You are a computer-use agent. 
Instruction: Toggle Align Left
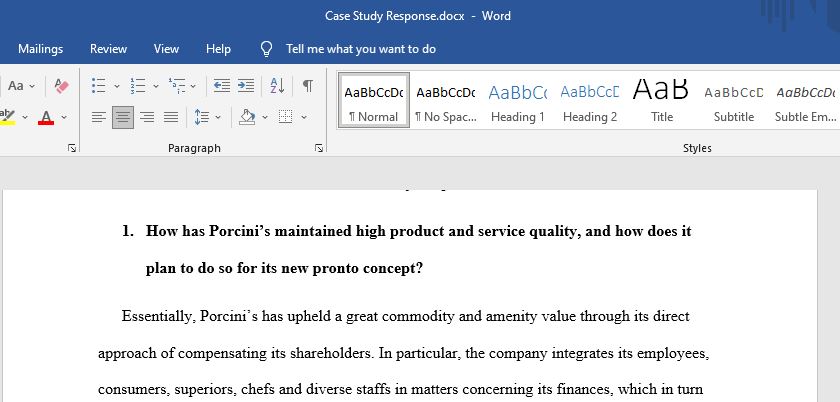tap(99, 117)
